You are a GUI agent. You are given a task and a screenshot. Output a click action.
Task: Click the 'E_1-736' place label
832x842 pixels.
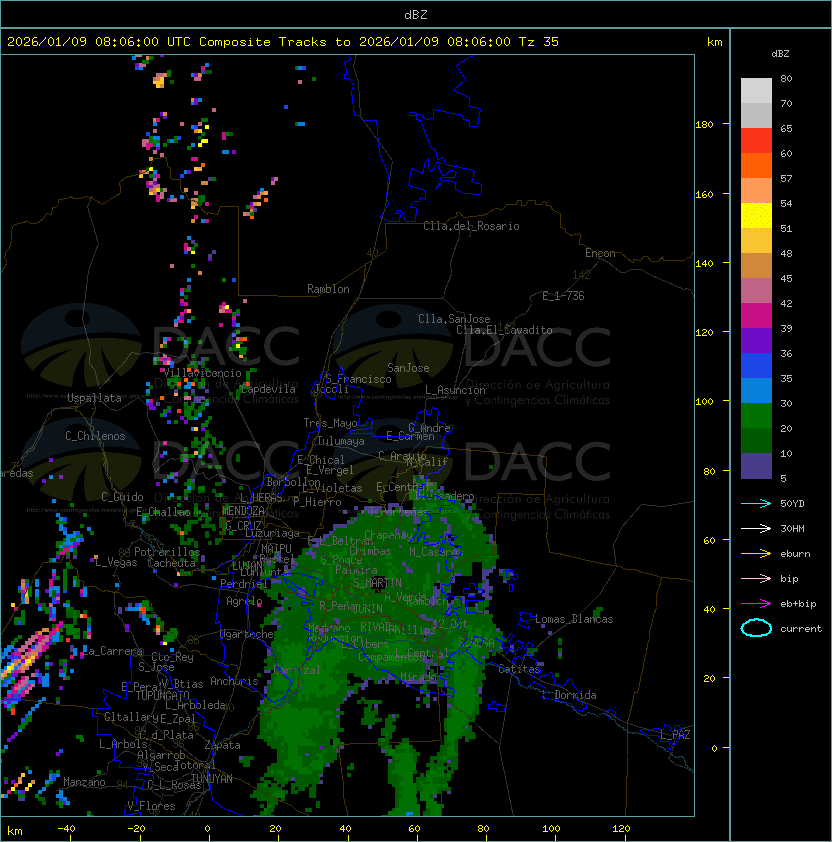click(x=563, y=296)
